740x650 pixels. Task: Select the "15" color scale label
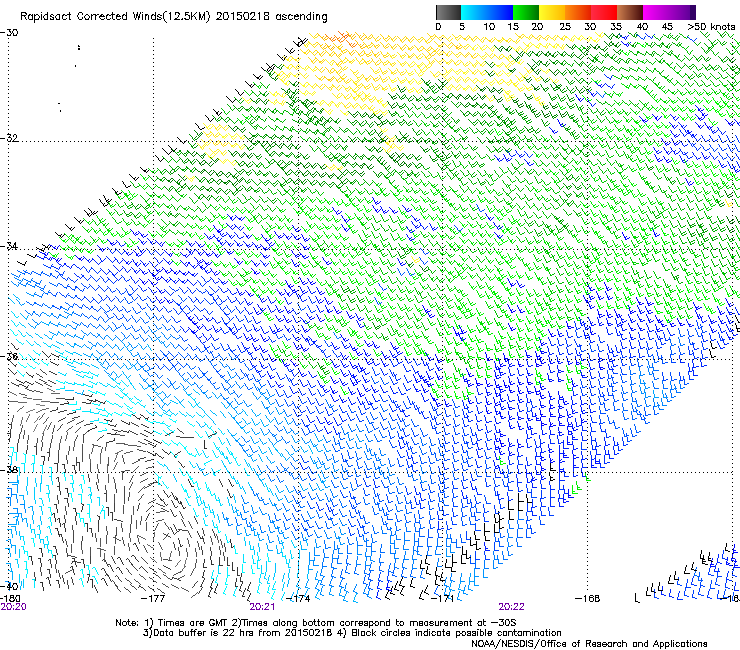(x=513, y=27)
